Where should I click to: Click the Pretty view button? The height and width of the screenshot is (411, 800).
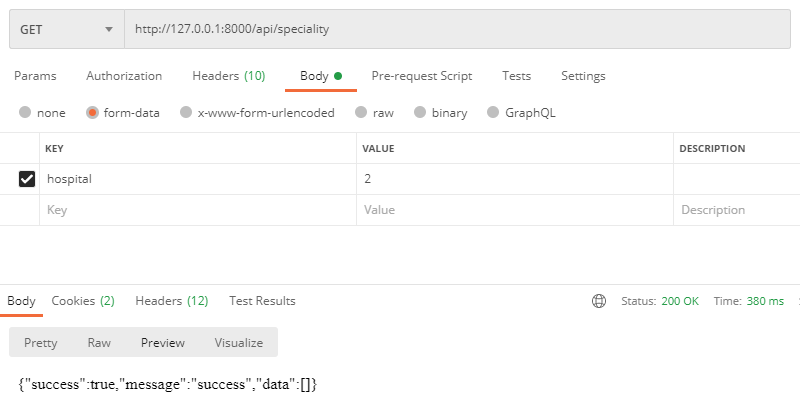point(40,343)
